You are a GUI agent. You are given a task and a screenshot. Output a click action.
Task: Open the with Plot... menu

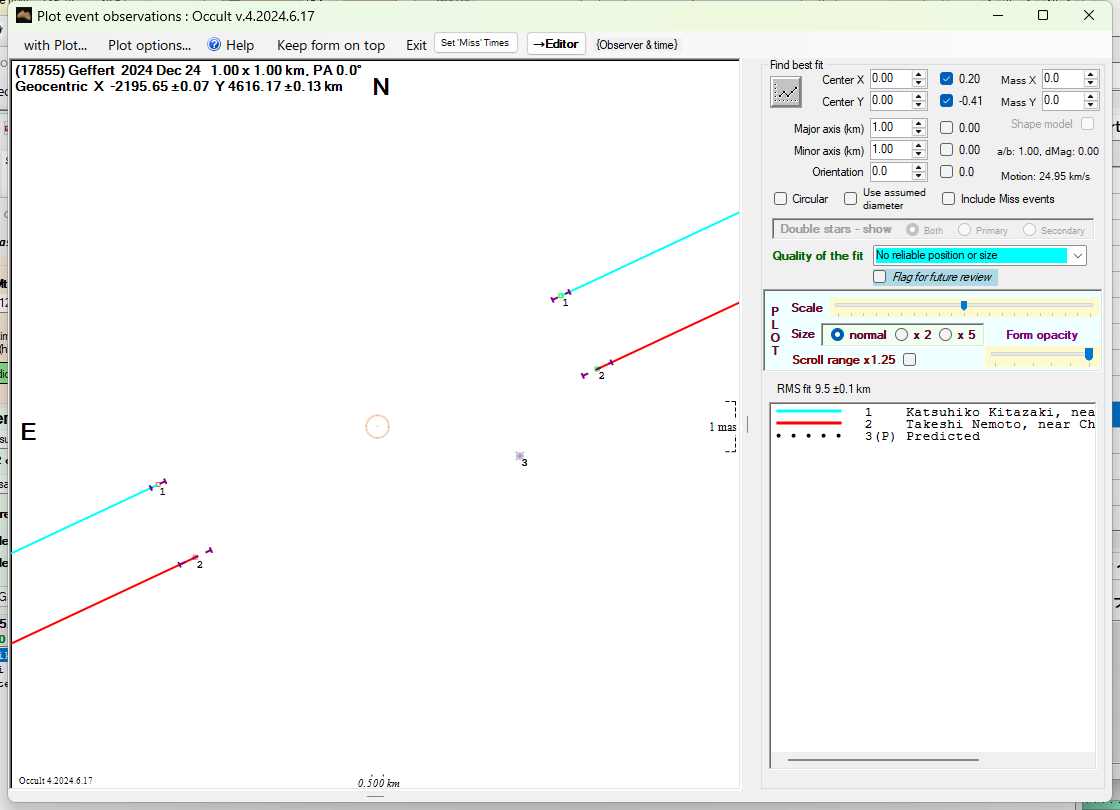pyautogui.click(x=55, y=45)
